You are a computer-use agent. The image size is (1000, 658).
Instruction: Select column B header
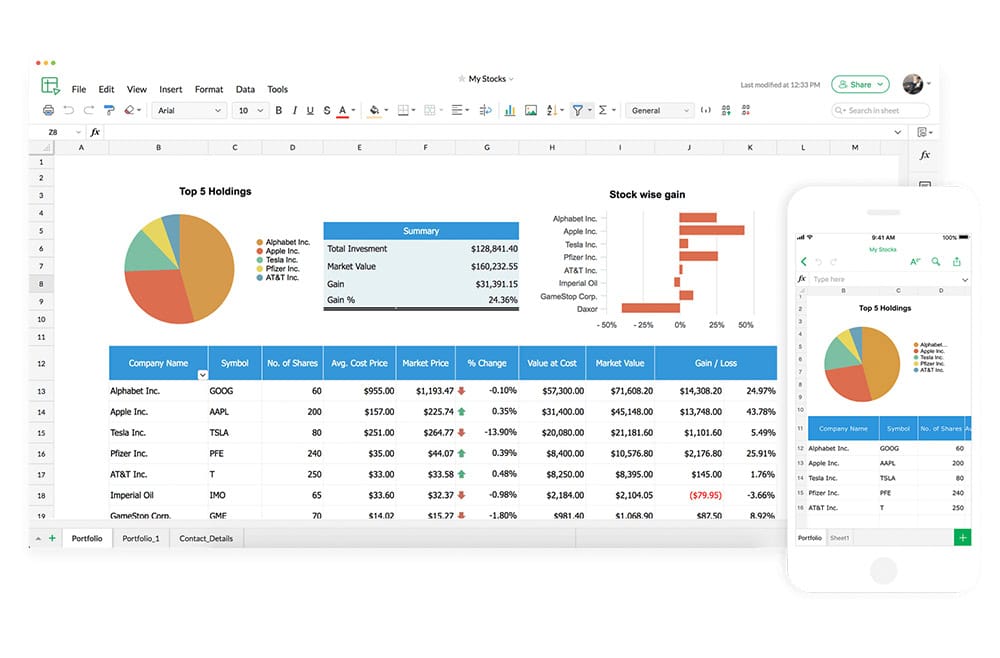(x=158, y=147)
